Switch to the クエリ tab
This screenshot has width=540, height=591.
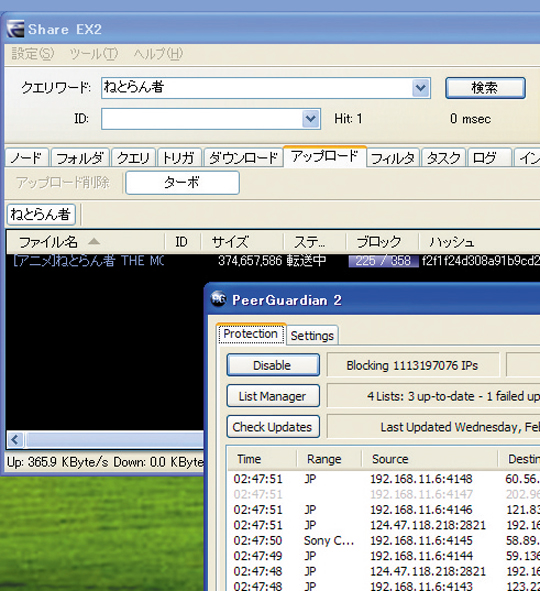pyautogui.click(x=133, y=158)
